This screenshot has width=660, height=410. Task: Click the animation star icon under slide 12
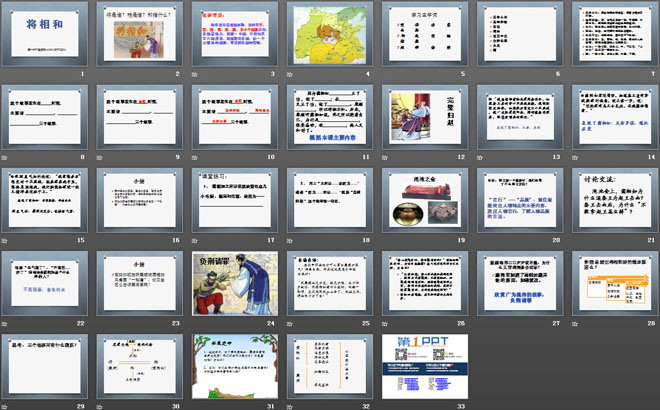point(384,157)
